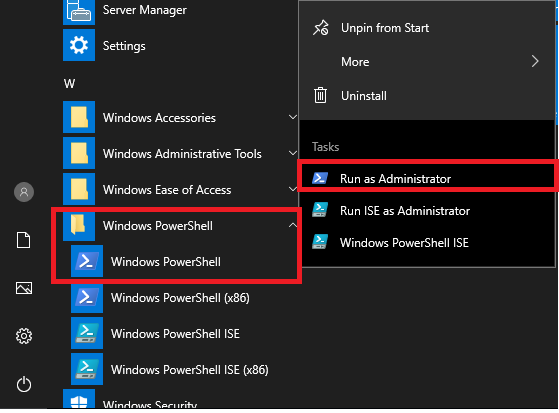
Task: Open Pictures from the sidebar icon
Action: [x=24, y=288]
